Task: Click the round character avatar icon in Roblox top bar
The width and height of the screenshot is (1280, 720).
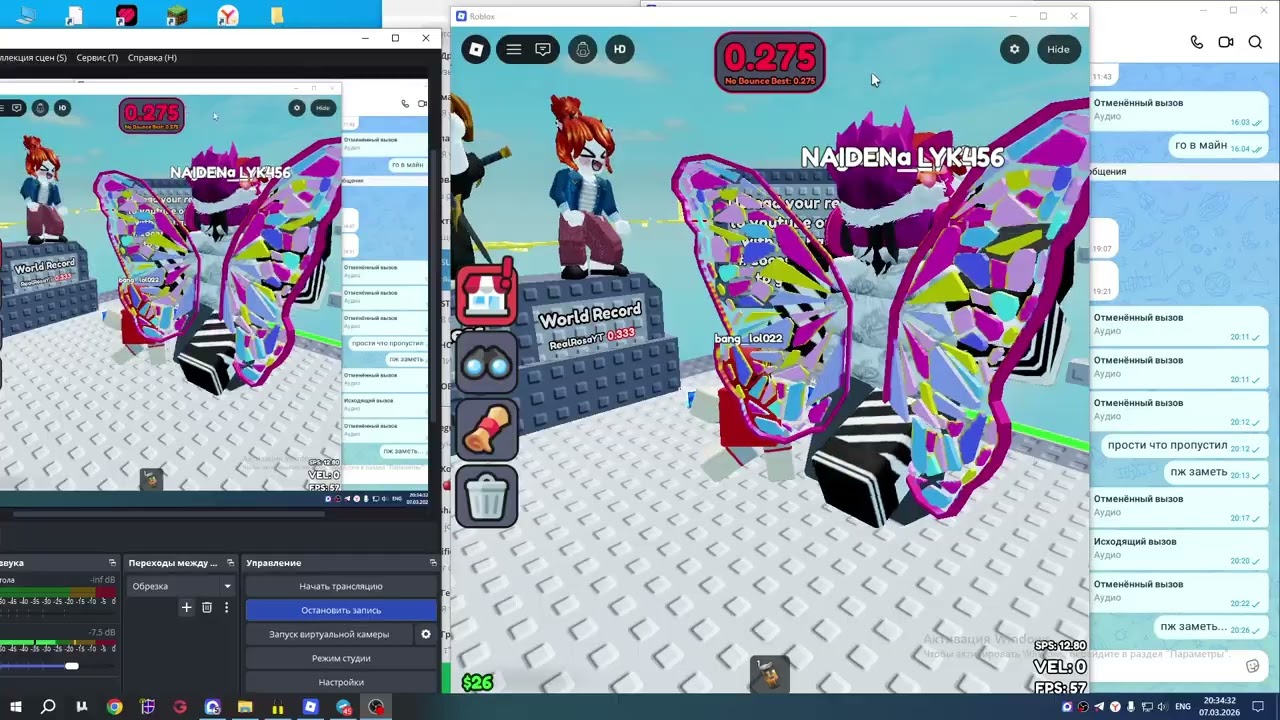Action: (583, 49)
